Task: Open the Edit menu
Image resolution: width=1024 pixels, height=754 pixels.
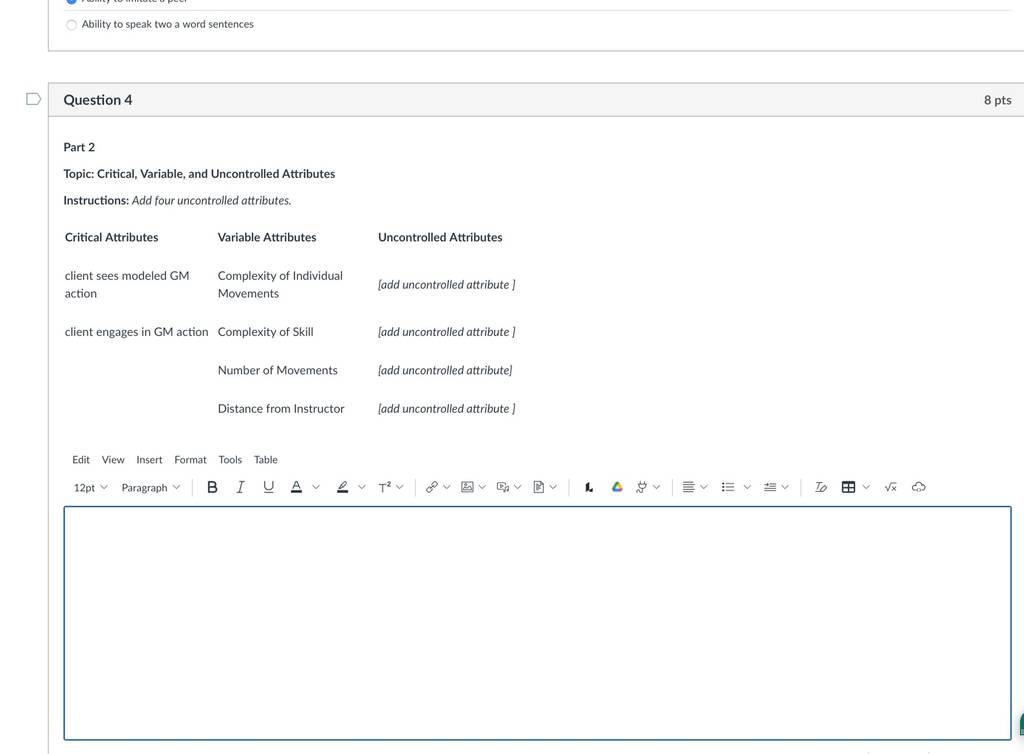Action: pyautogui.click(x=81, y=460)
